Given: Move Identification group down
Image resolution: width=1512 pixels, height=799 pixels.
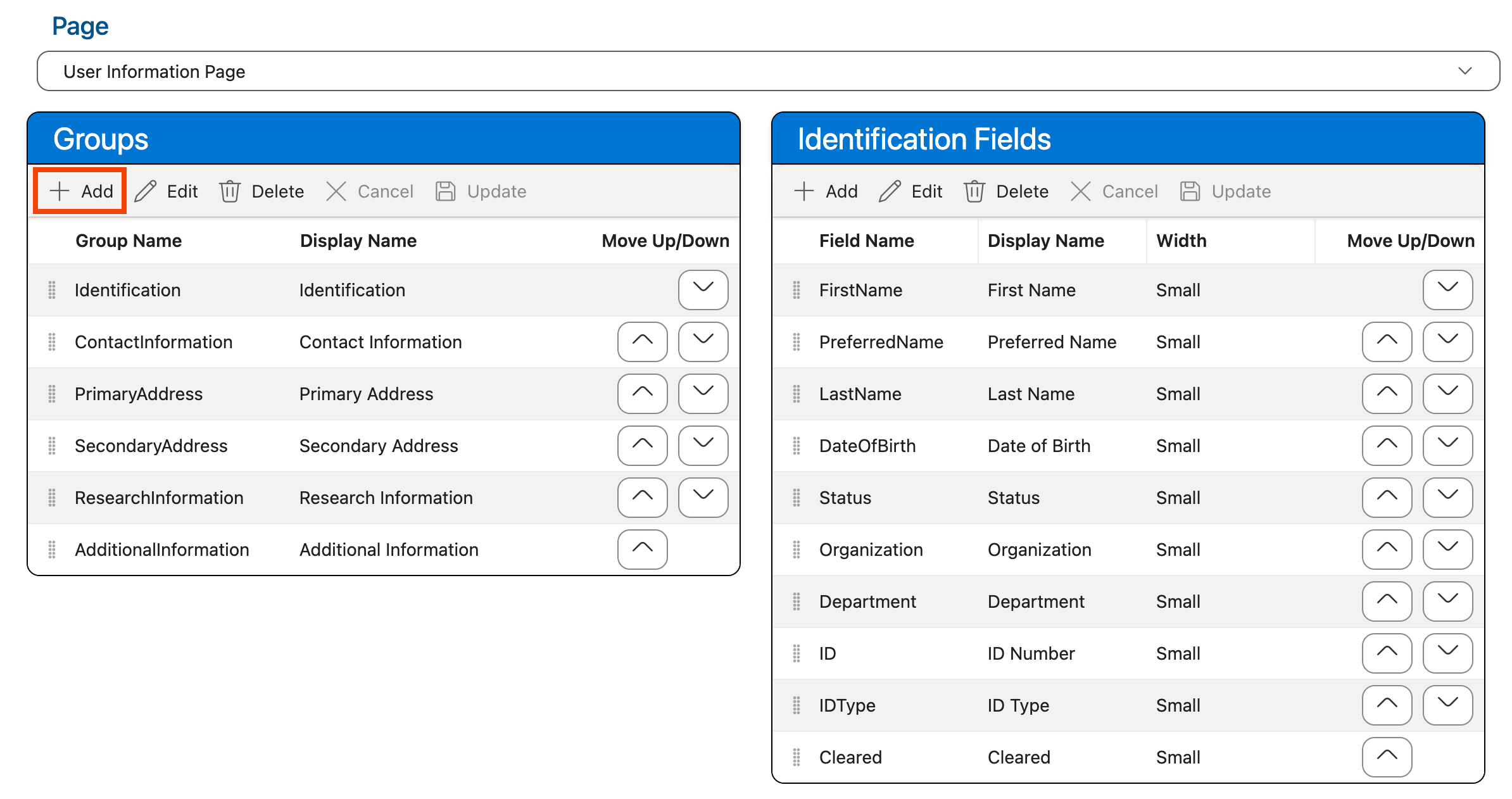Looking at the screenshot, I should 703,290.
